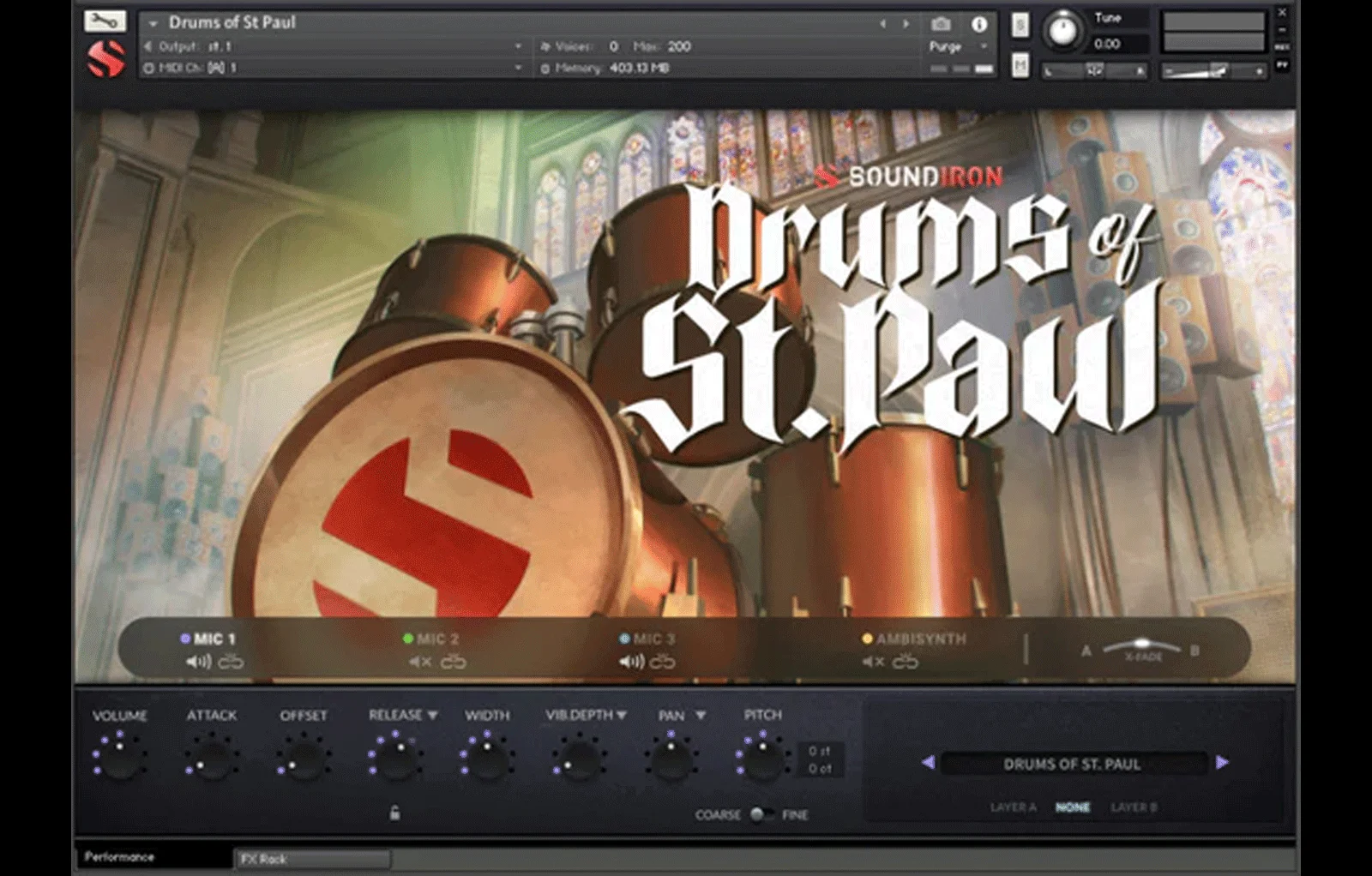Click the MIC 1 link icon
This screenshot has width=1372, height=876.
point(231,662)
